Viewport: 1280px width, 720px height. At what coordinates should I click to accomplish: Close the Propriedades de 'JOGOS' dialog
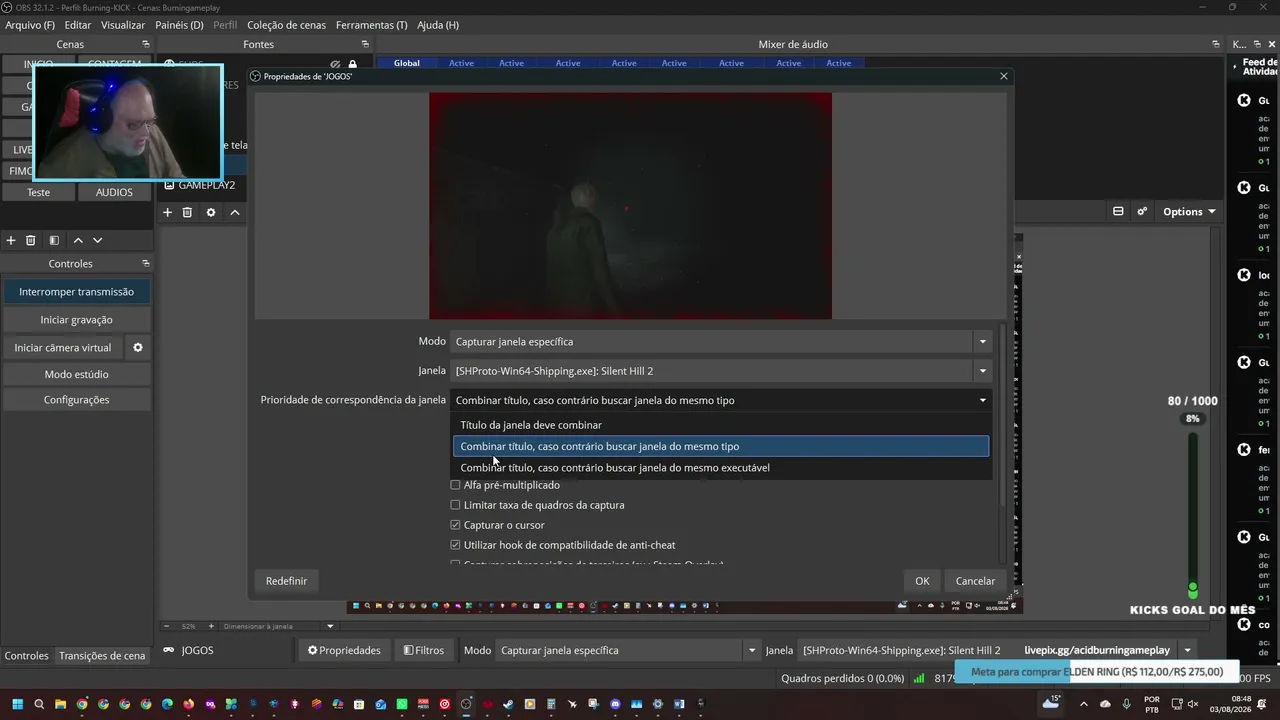(x=1004, y=76)
